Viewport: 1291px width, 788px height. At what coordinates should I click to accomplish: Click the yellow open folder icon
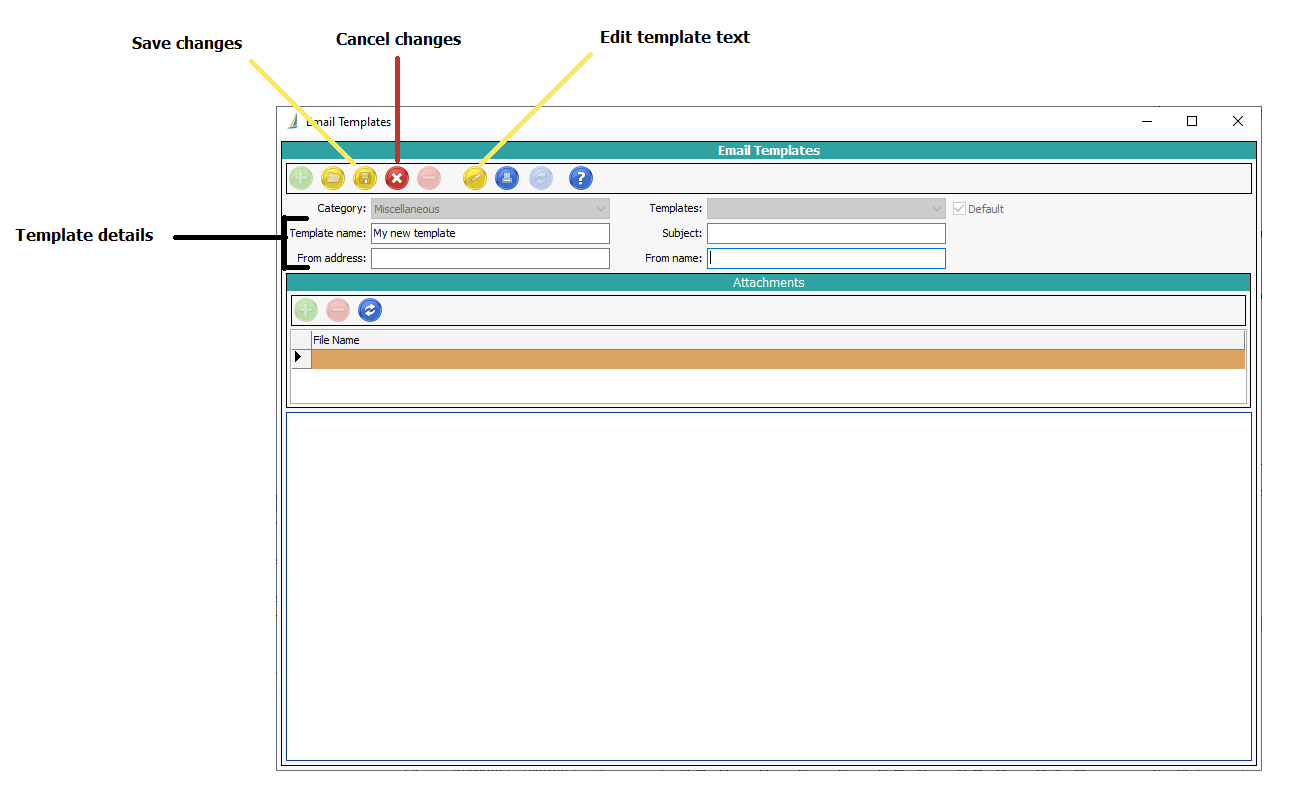[x=333, y=178]
